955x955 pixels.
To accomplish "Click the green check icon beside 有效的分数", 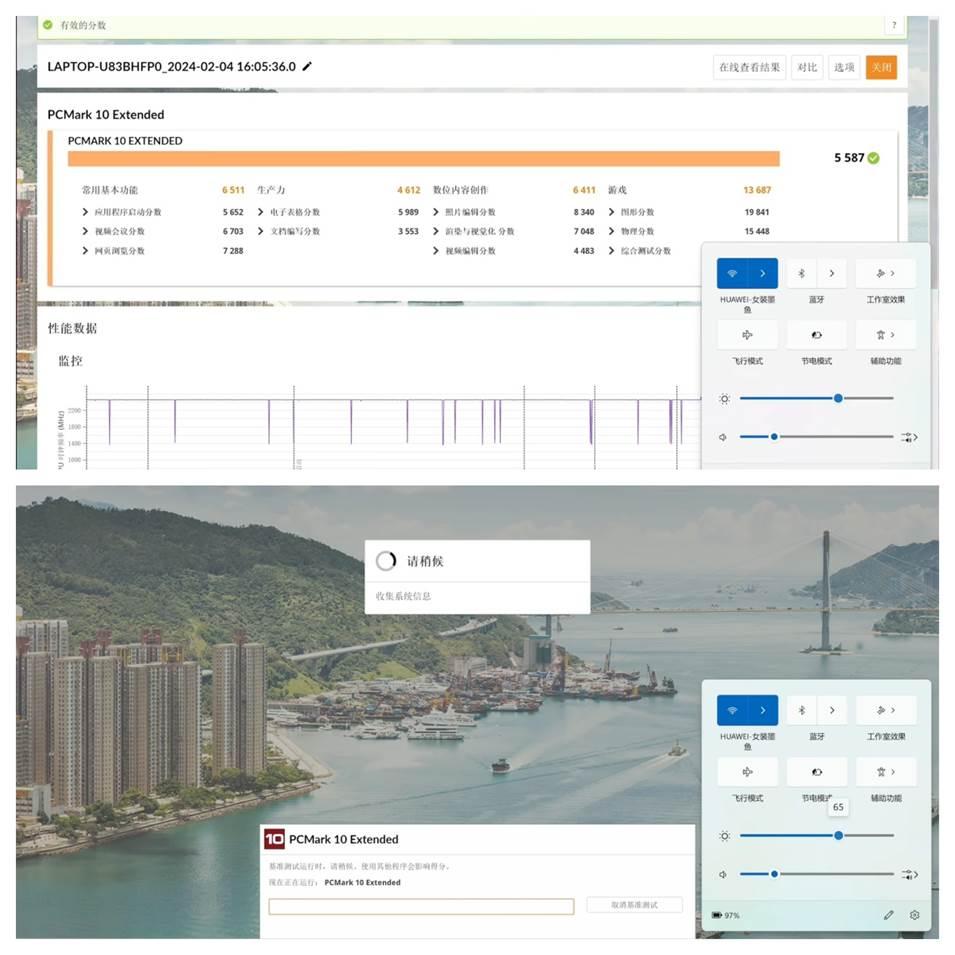I will pyautogui.click(x=48, y=25).
